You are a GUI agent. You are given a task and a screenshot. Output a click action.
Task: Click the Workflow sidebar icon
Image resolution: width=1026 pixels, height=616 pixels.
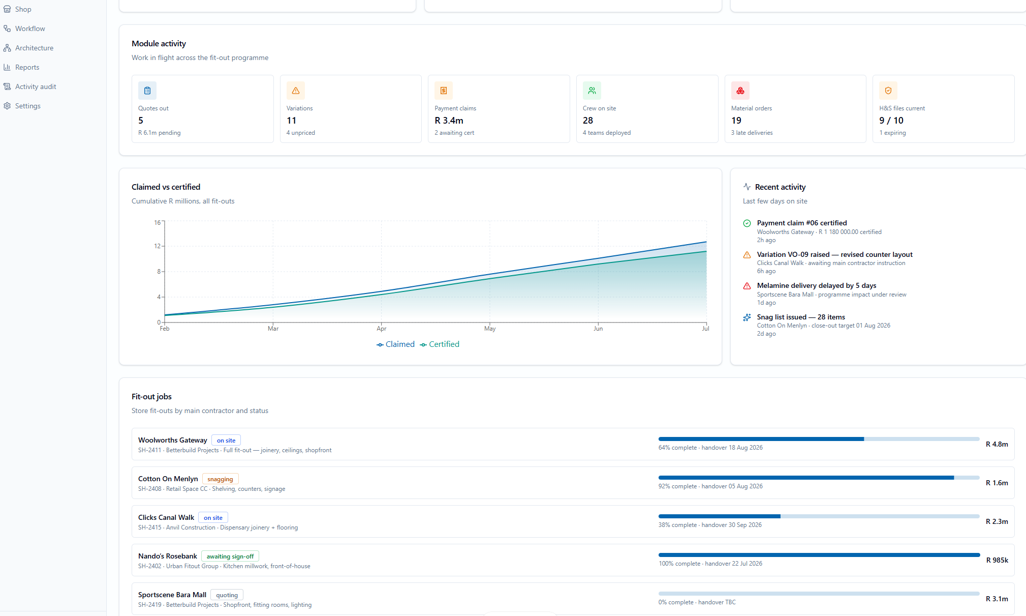point(7,29)
